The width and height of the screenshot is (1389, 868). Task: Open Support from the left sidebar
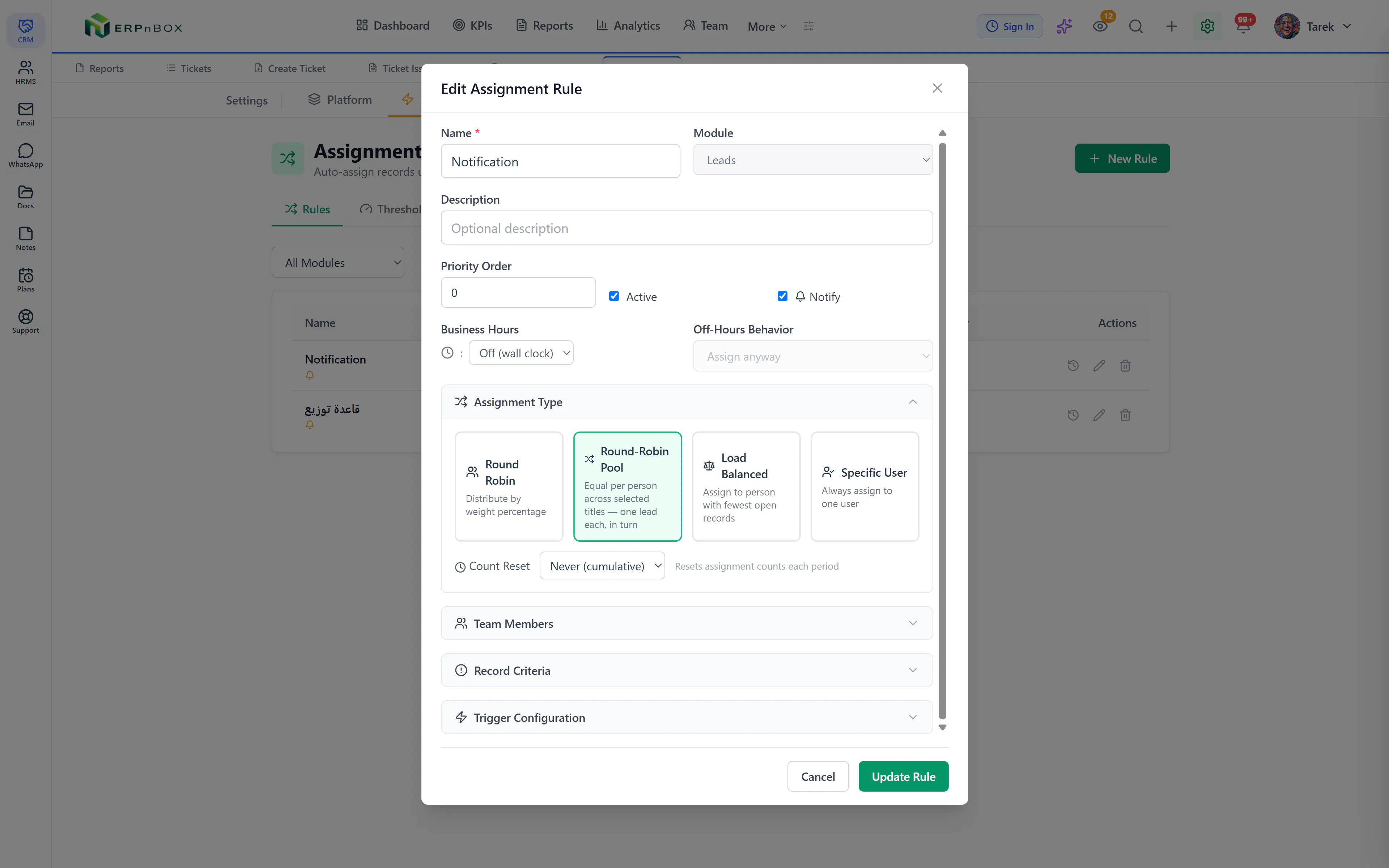[x=25, y=322]
